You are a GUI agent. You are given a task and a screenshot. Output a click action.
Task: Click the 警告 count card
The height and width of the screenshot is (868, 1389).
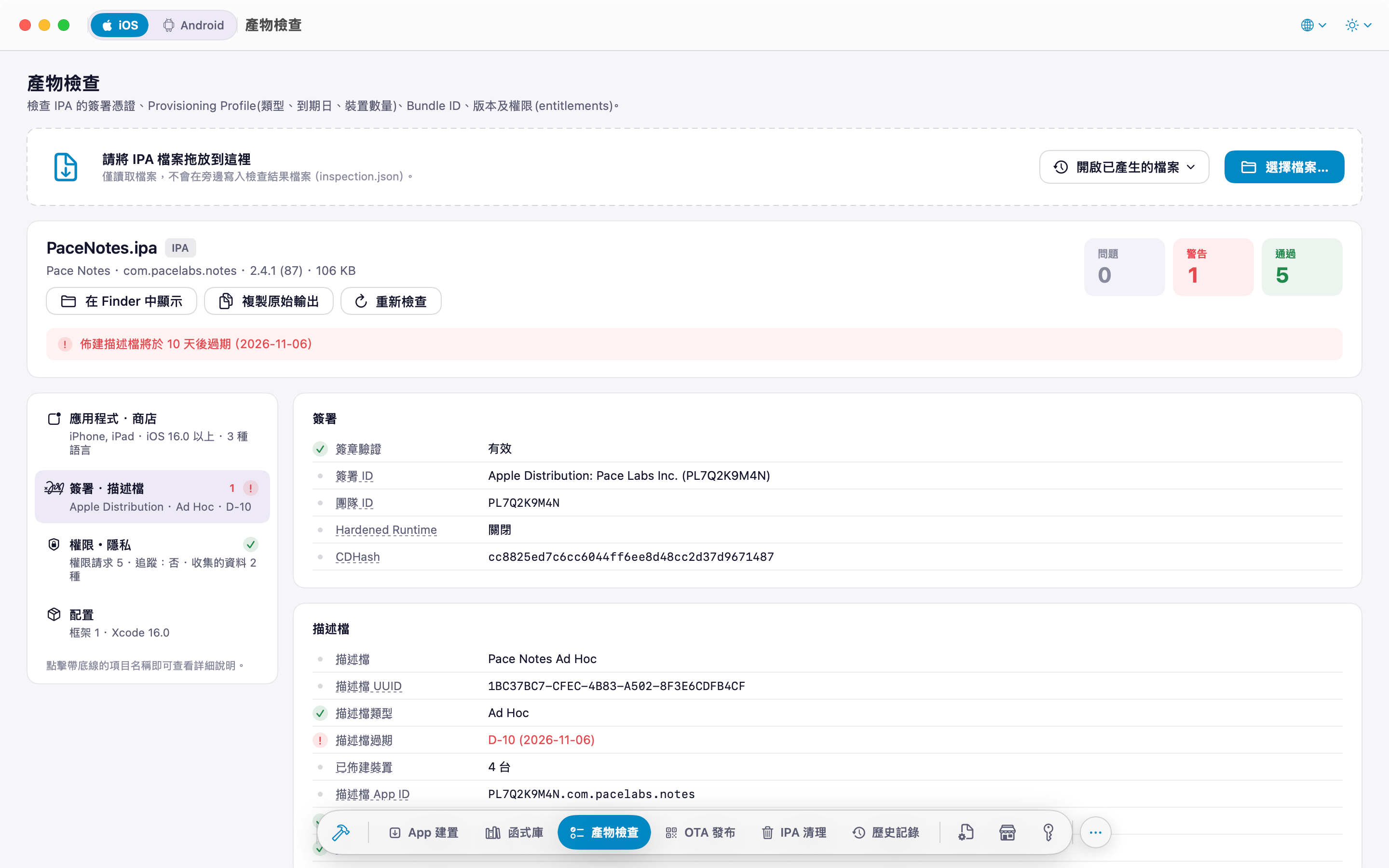[1213, 267]
